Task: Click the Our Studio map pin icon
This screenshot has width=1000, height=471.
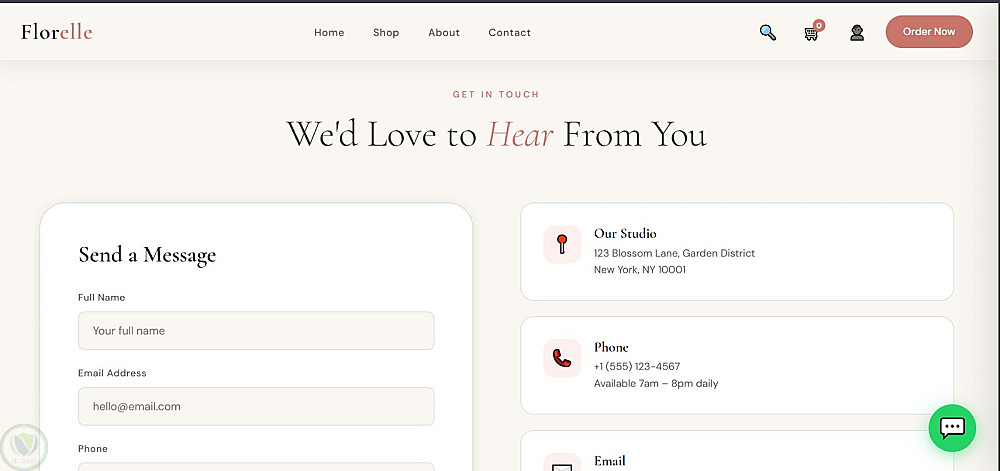Action: [562, 244]
